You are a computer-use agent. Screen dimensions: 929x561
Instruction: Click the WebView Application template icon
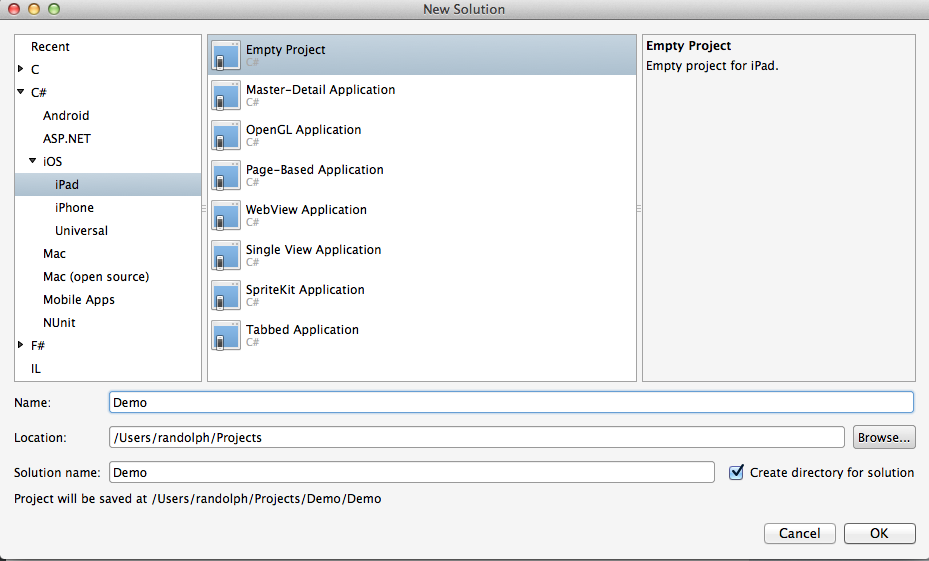[226, 215]
